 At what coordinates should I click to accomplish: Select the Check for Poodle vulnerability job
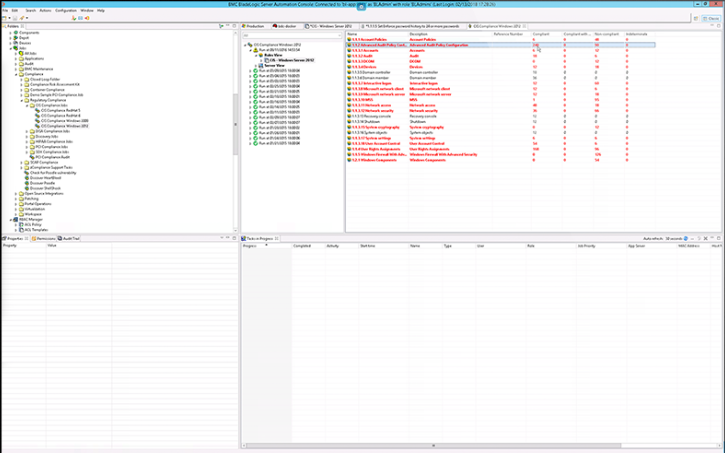tap(53, 173)
